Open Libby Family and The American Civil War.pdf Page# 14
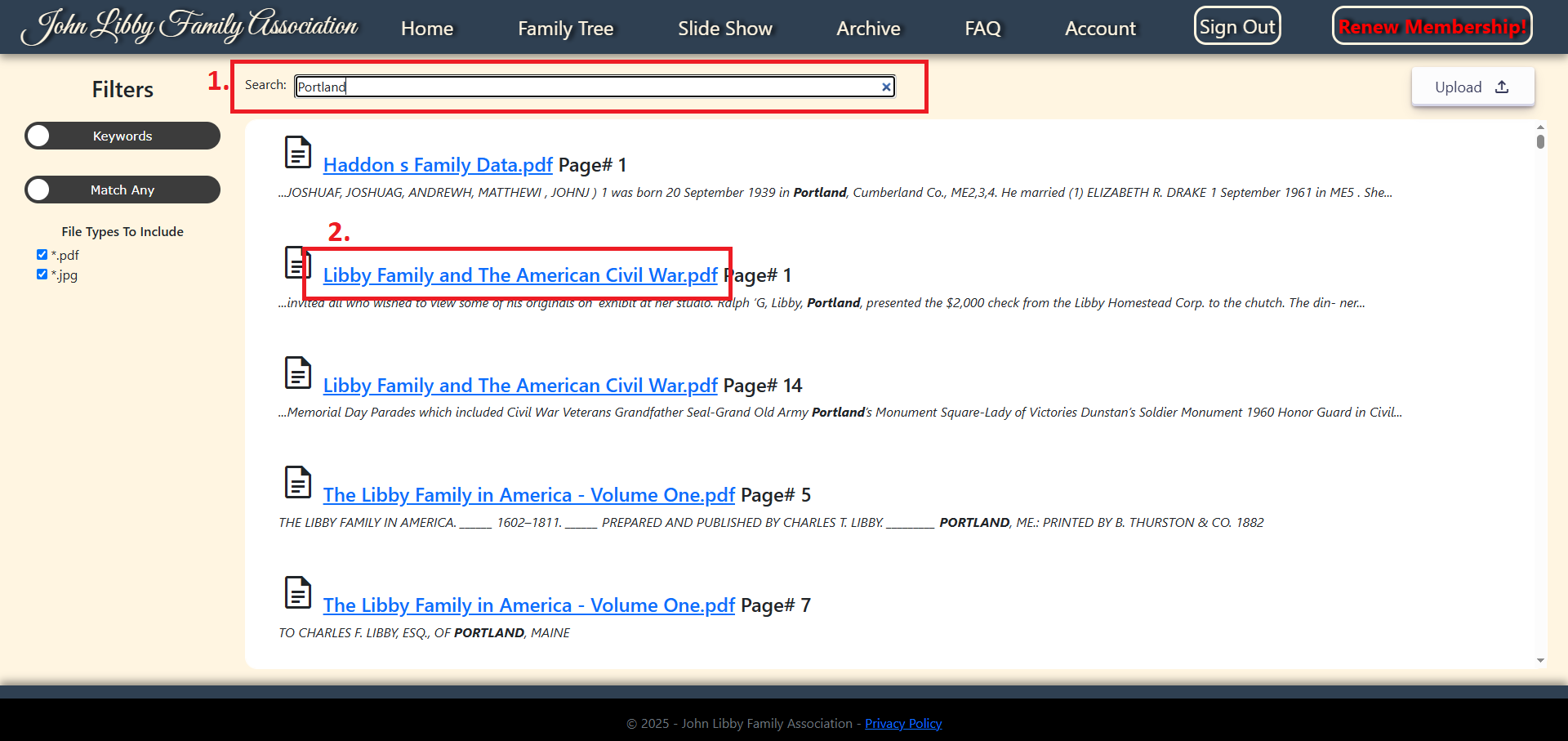Screen dimensions: 1568x741 [520, 386]
